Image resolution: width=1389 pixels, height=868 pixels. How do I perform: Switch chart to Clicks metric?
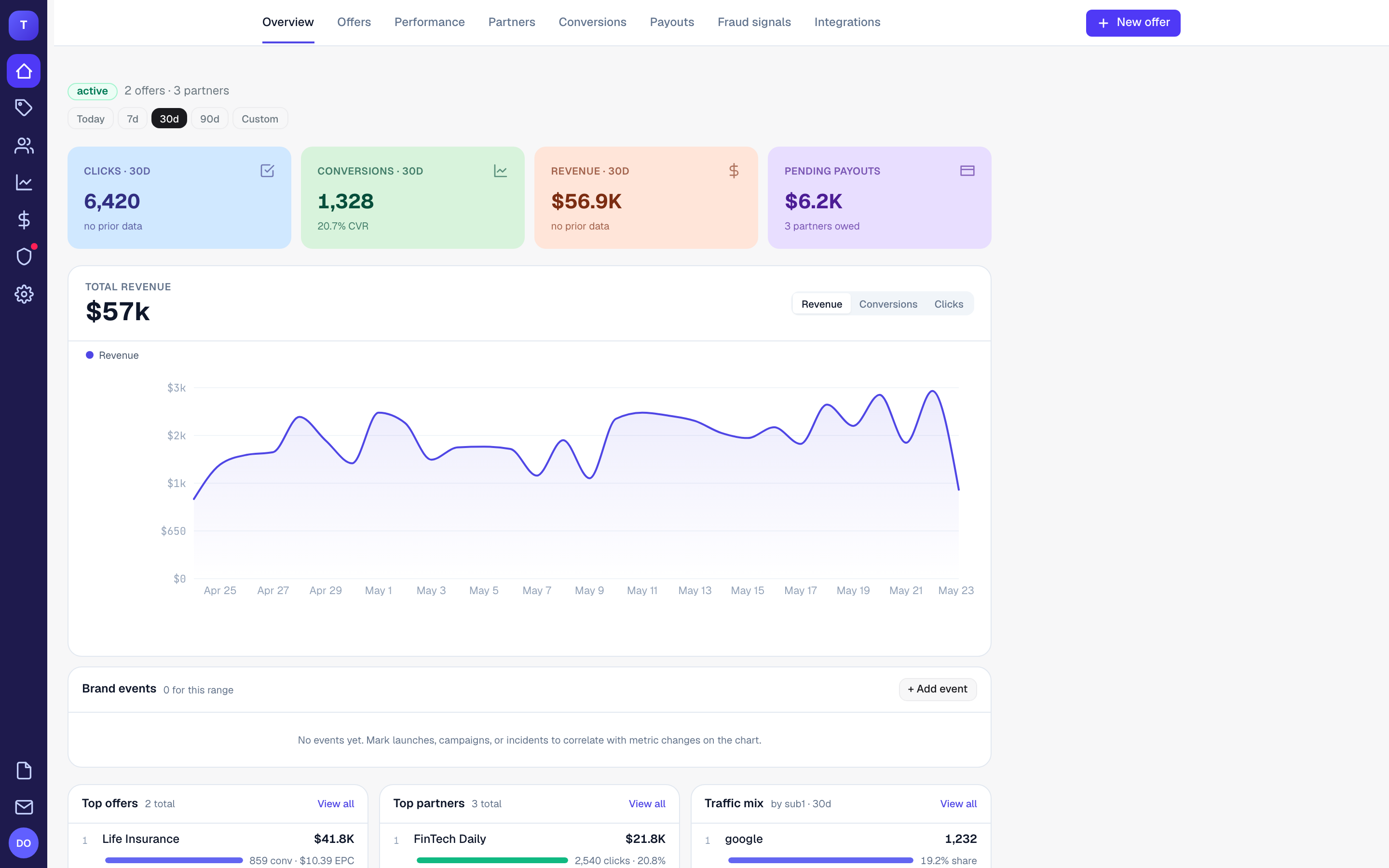[x=948, y=304]
